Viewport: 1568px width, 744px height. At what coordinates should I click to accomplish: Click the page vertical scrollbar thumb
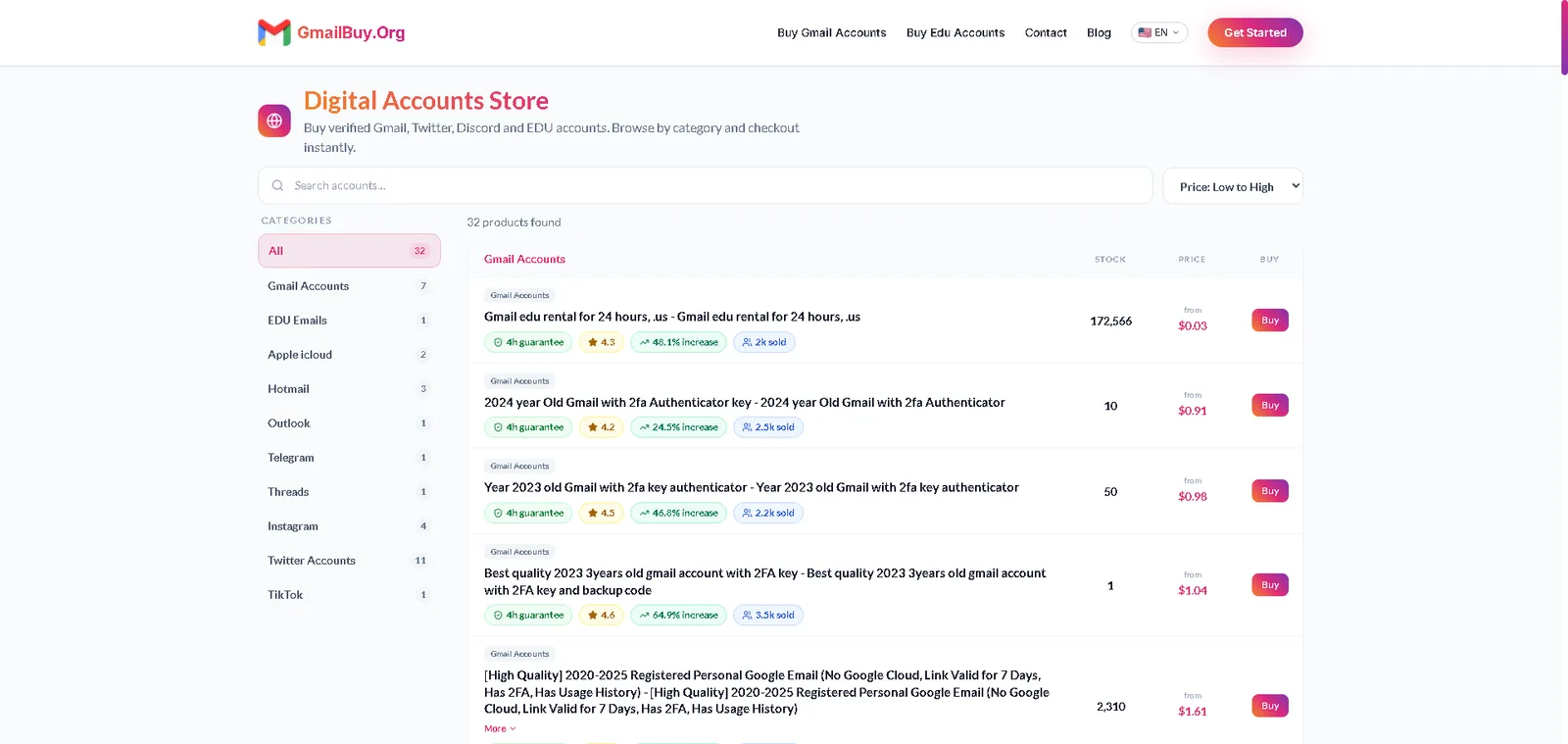1564,37
